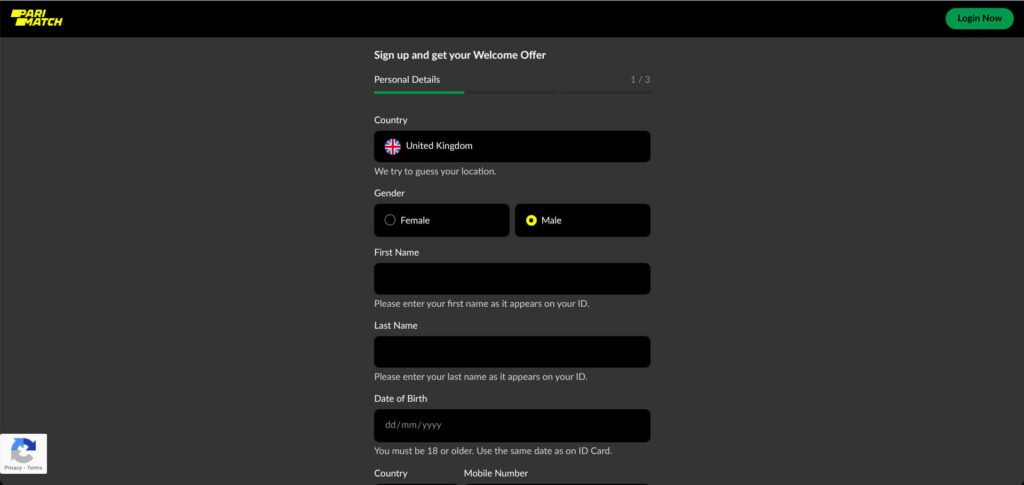The height and width of the screenshot is (485, 1024).
Task: Click the '1 / 3' step counter
Action: [640, 80]
